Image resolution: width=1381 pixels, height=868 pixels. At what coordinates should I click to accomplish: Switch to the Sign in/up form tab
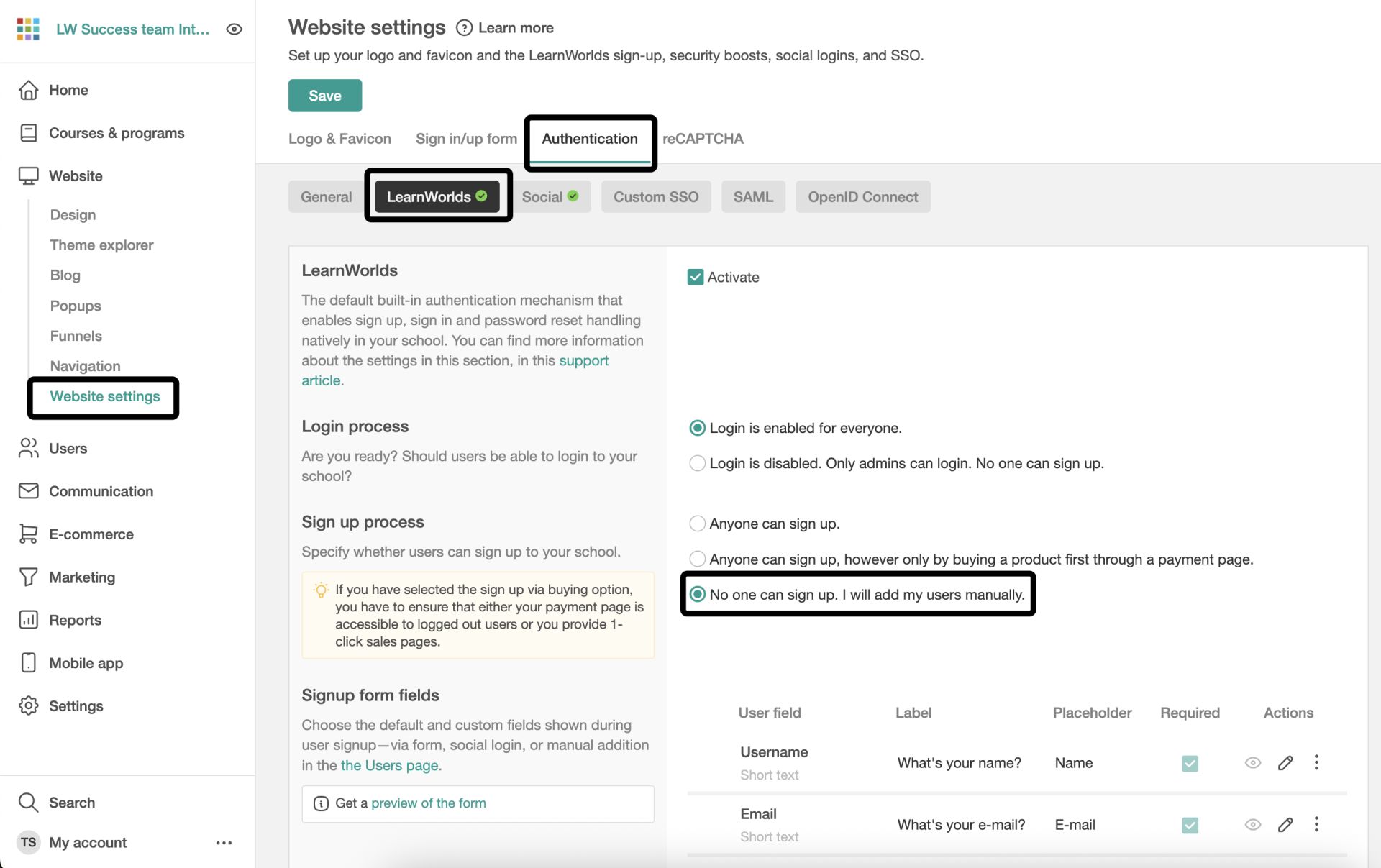pyautogui.click(x=466, y=139)
